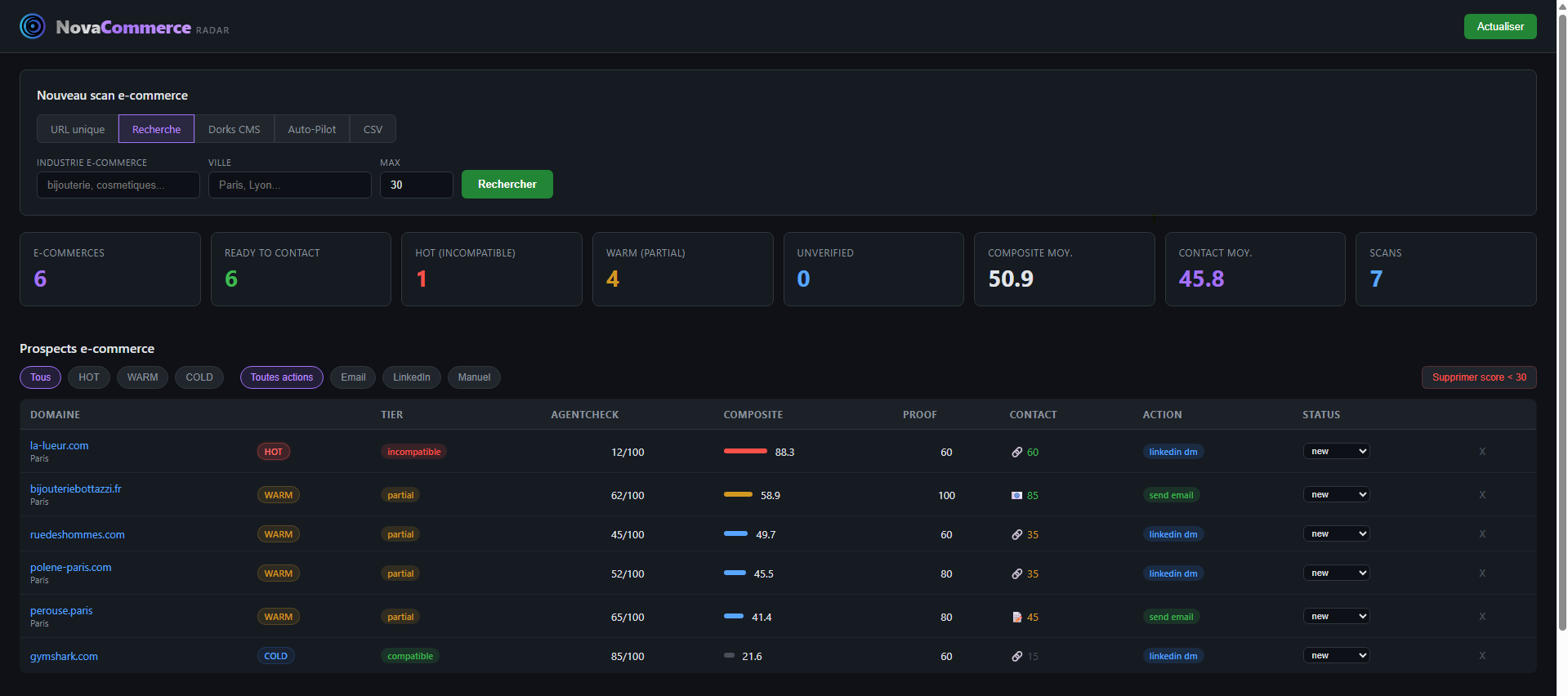Image resolution: width=1568 pixels, height=696 pixels.
Task: Focus the Max results field
Action: click(417, 185)
